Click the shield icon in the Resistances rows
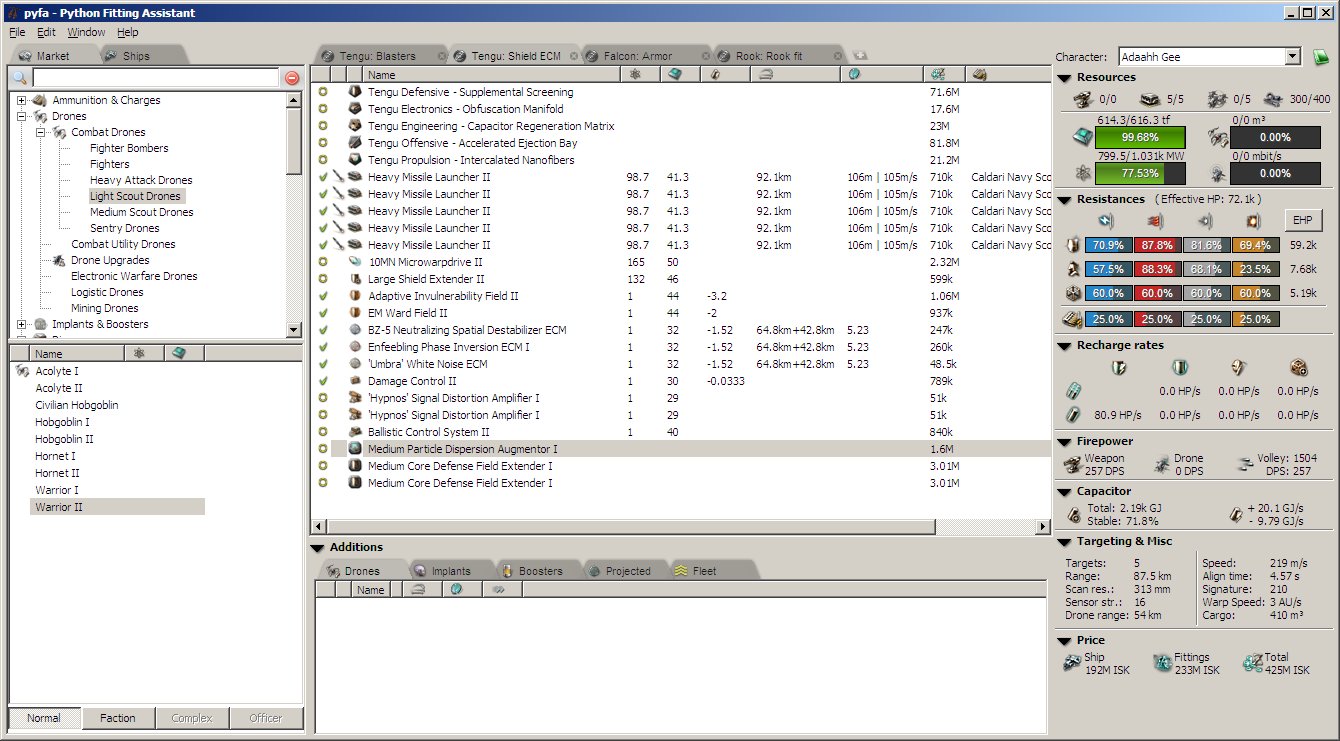Screen dimensions: 1340x741 tap(1072, 245)
